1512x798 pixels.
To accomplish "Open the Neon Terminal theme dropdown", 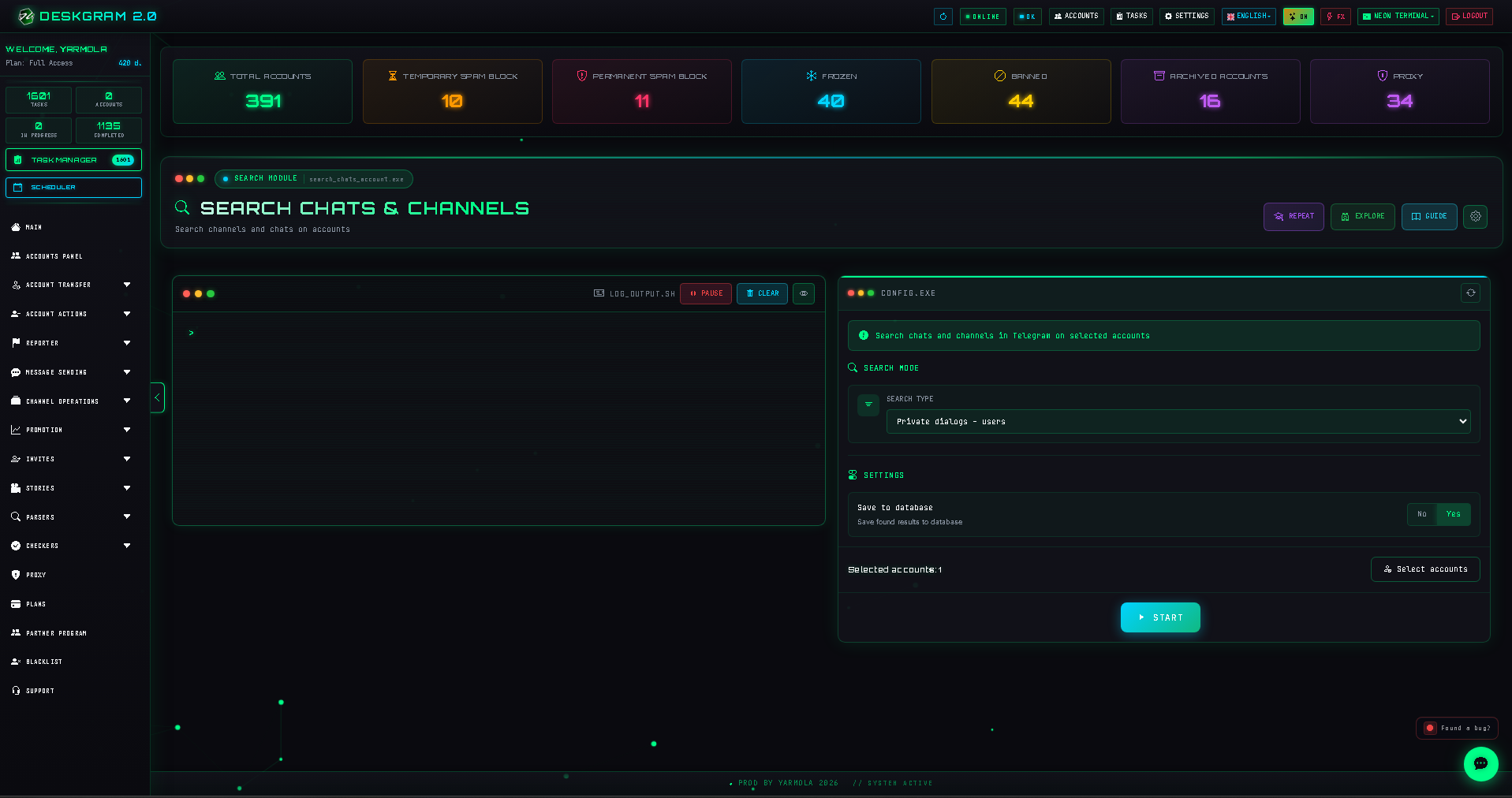I will click(x=1398, y=16).
